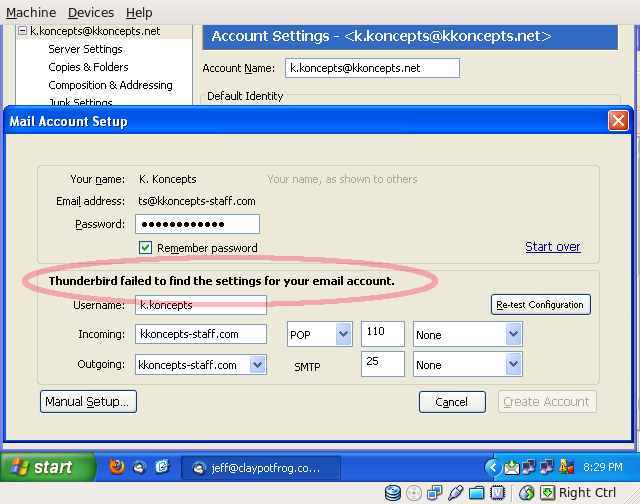Click the ts@kkoncepts-staff.com email address text
Viewport: 640px width, 504px height.
pos(197,201)
